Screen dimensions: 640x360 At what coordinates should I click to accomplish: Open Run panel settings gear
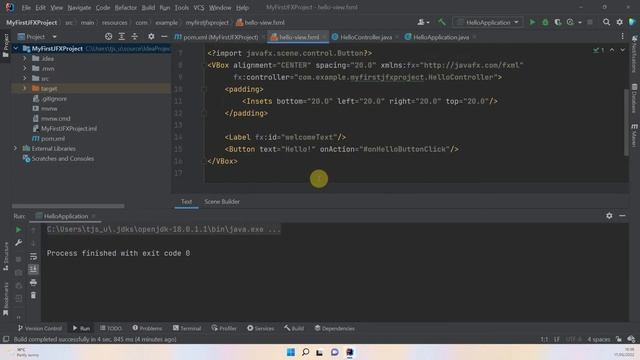(609, 216)
